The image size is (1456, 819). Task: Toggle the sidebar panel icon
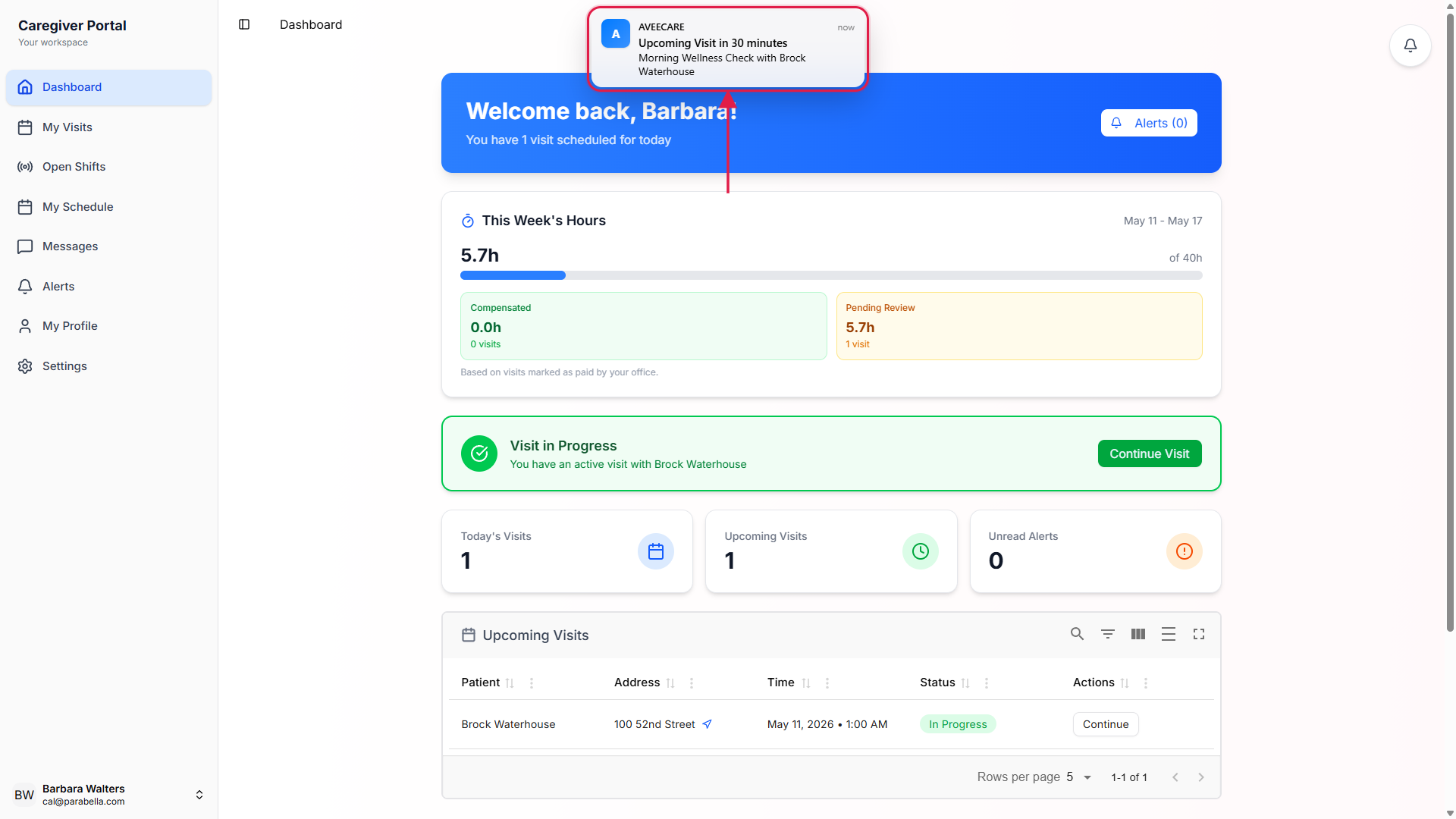click(x=244, y=24)
